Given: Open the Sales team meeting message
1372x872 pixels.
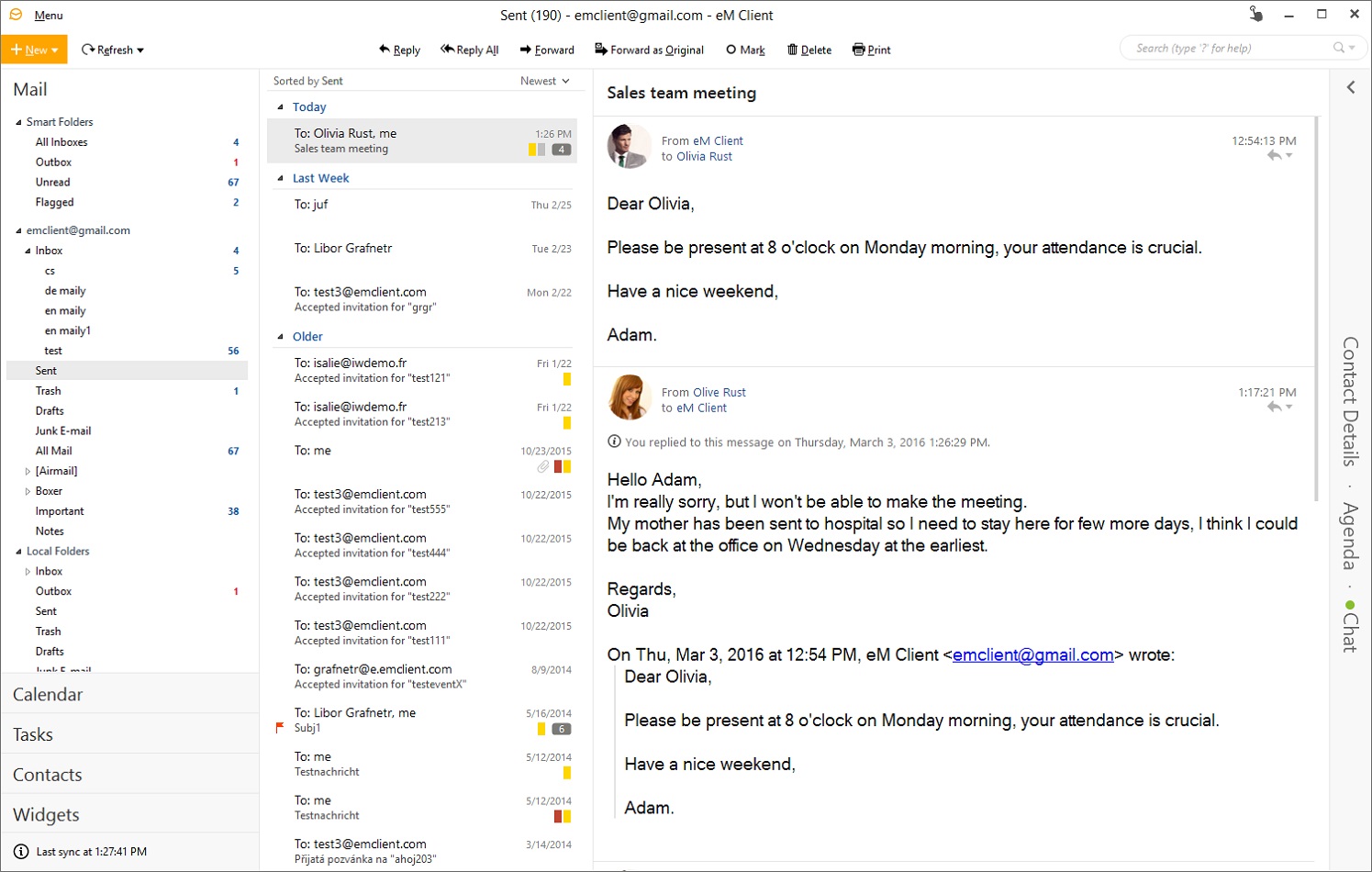Looking at the screenshot, I should [422, 140].
